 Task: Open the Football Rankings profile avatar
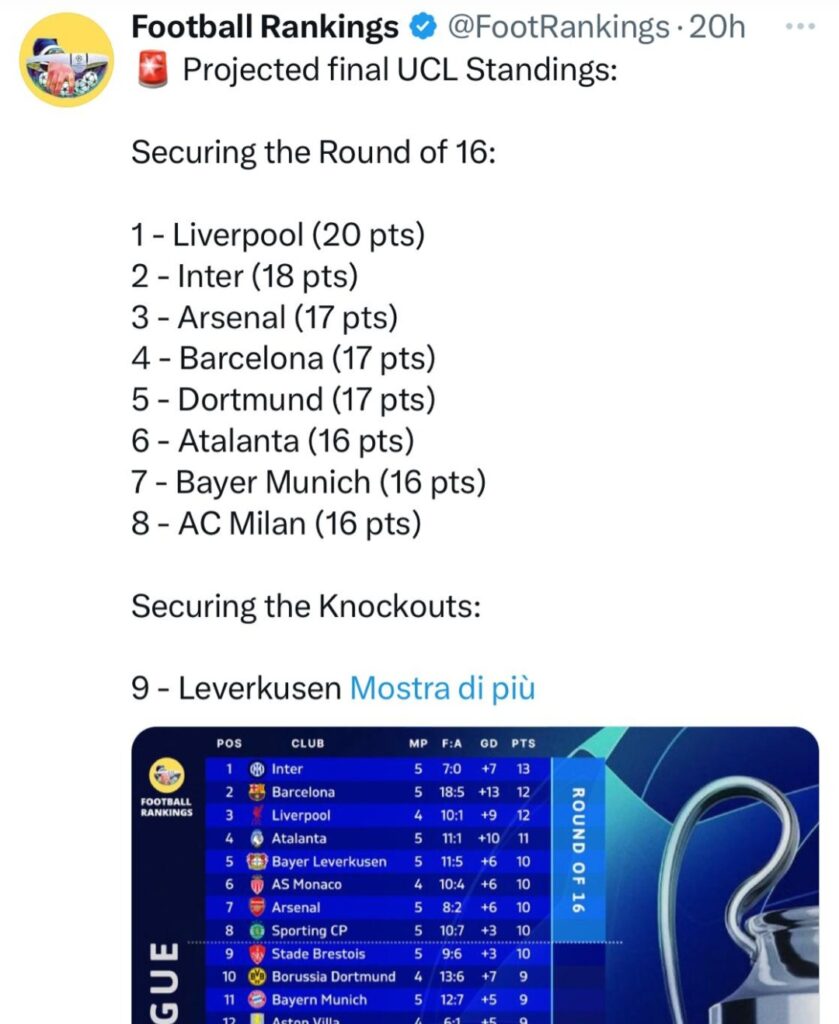point(66,59)
